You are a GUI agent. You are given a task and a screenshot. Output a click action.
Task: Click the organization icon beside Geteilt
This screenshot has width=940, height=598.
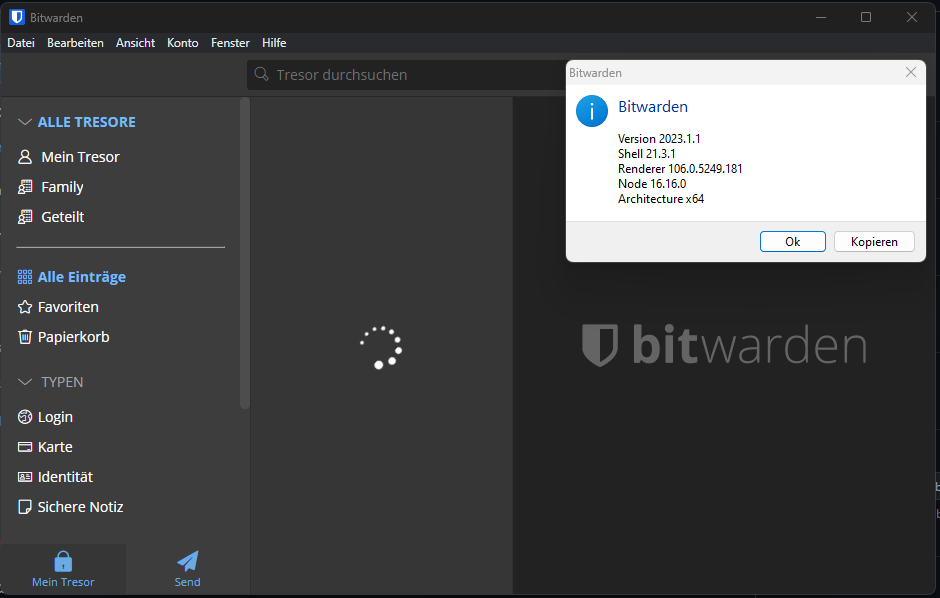pos(25,217)
